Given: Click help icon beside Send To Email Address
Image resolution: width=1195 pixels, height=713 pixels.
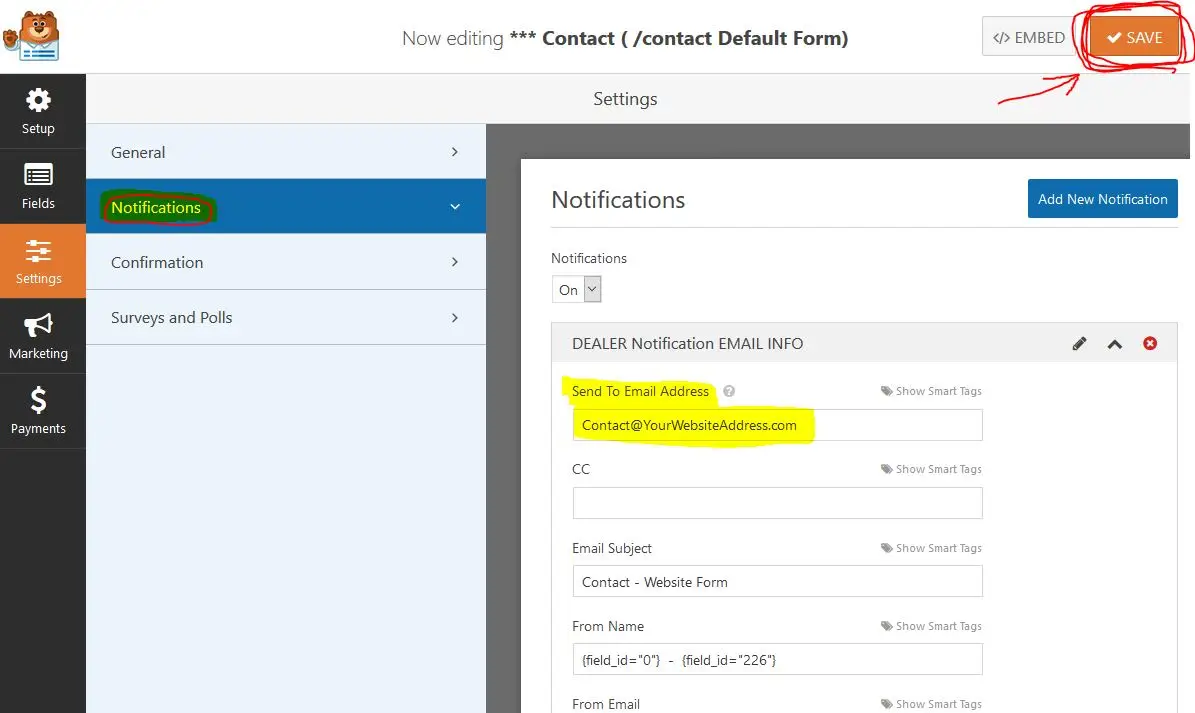Looking at the screenshot, I should click(729, 392).
